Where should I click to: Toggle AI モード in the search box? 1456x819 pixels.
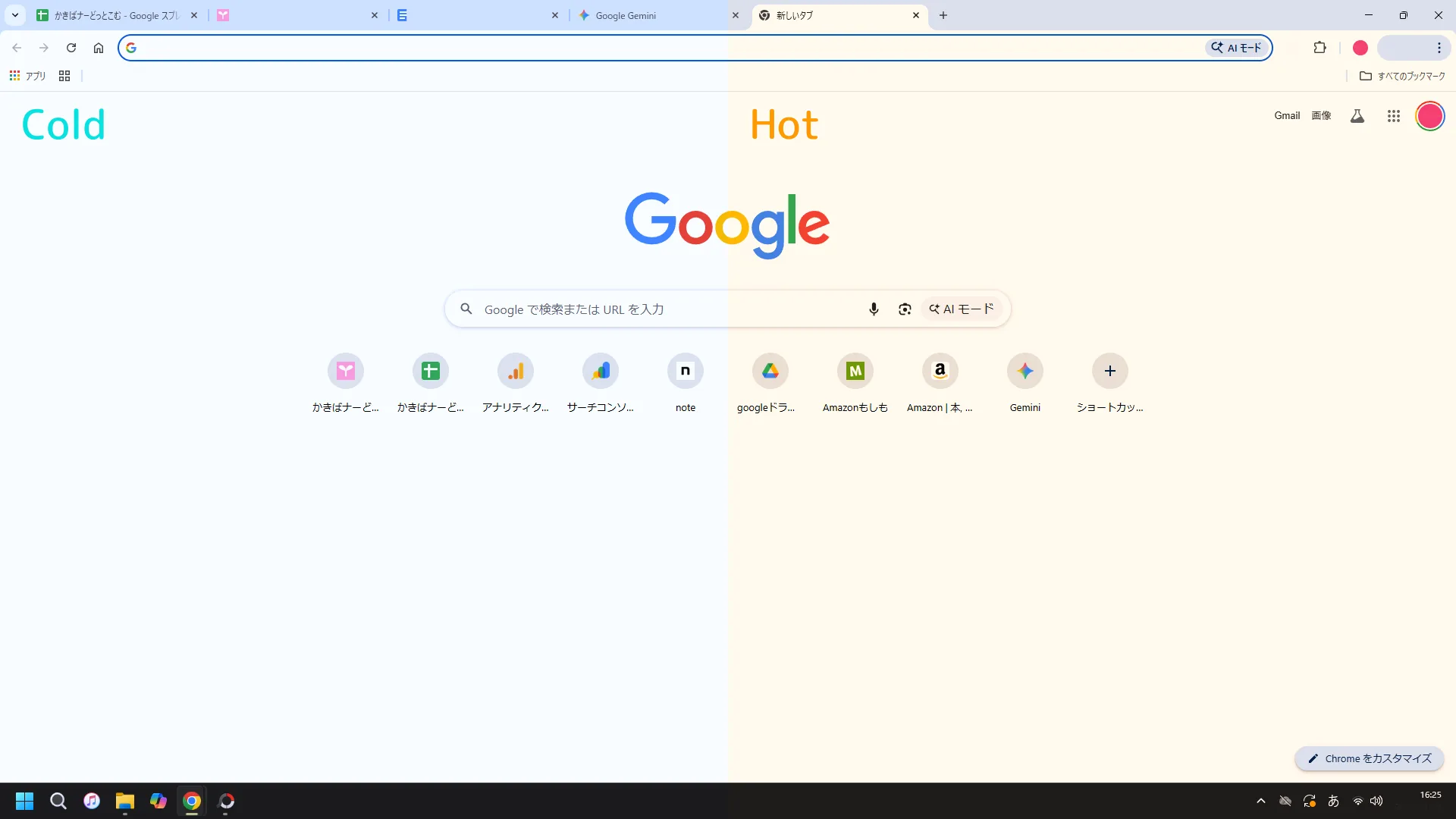coord(962,309)
